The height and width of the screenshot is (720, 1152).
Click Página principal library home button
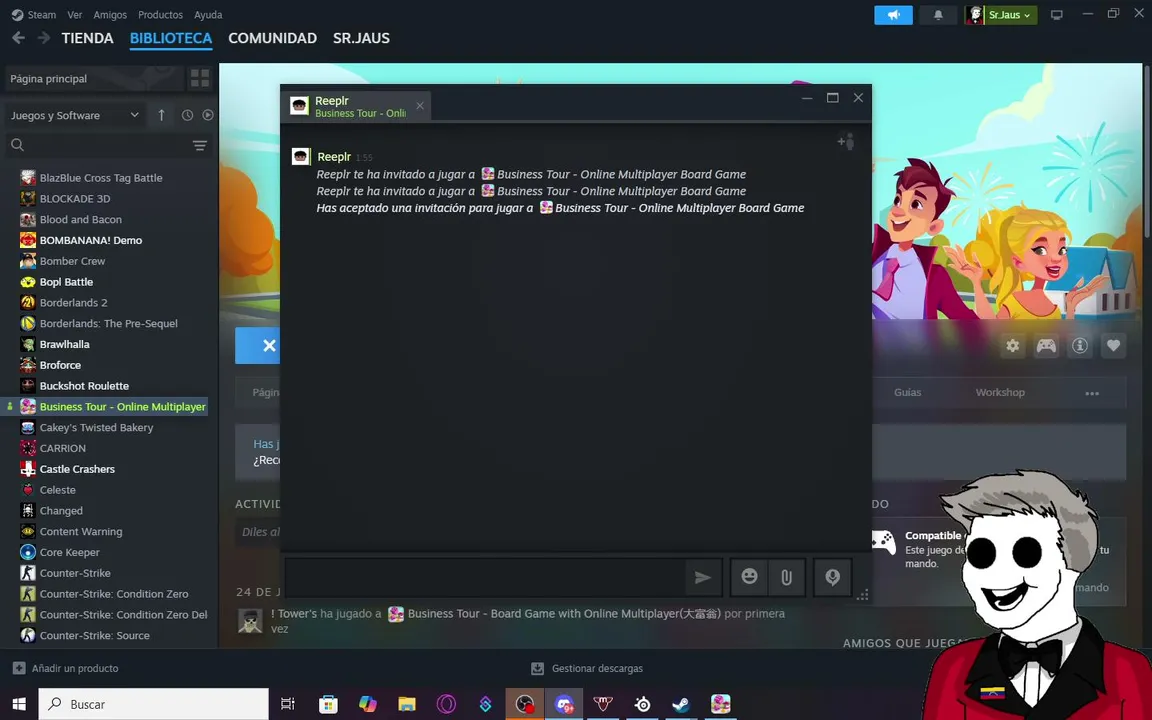[93, 79]
